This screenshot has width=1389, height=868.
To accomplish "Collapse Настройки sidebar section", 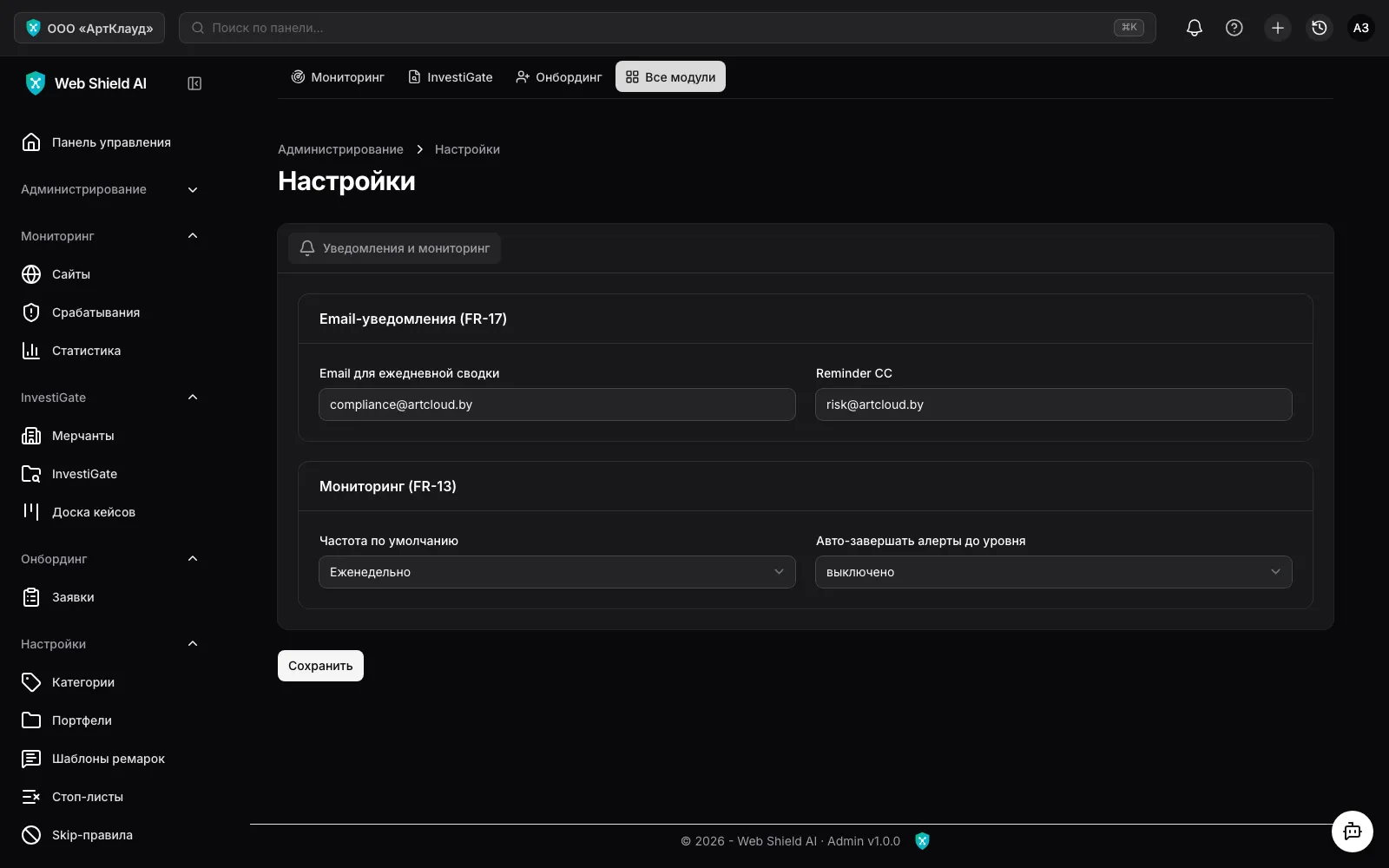I will click(109, 644).
